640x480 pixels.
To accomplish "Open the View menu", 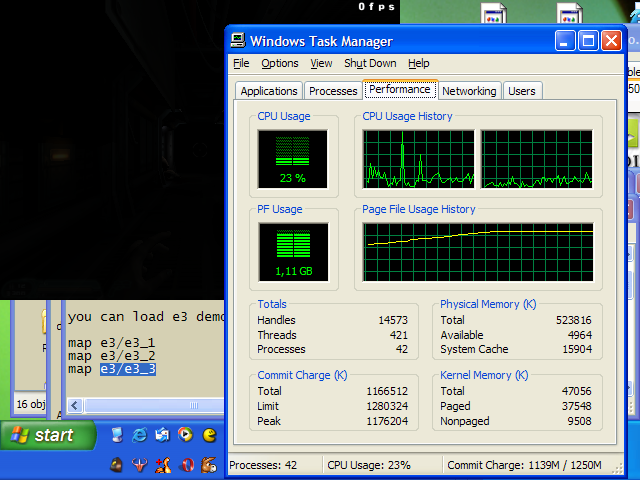I will (x=321, y=63).
